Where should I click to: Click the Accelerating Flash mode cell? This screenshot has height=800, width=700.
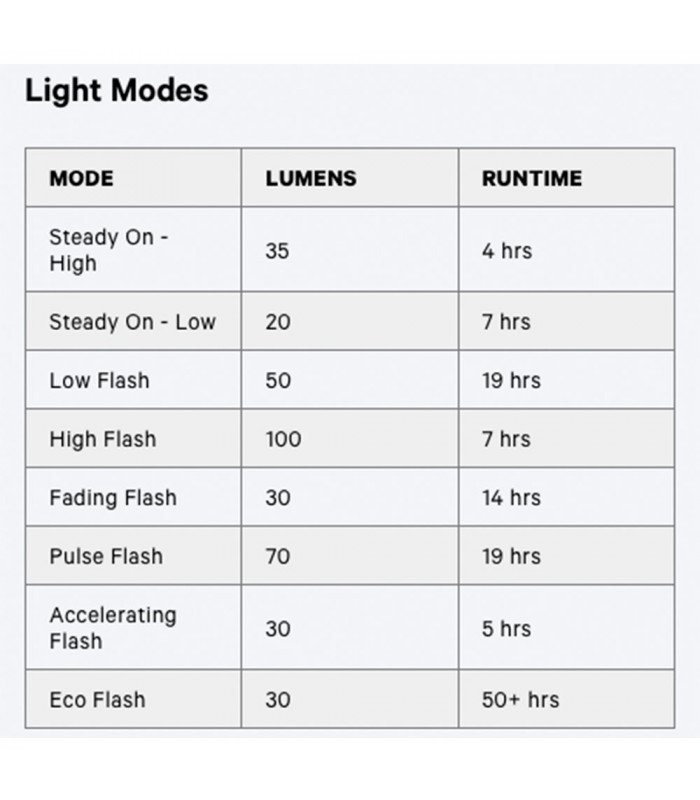pos(112,628)
